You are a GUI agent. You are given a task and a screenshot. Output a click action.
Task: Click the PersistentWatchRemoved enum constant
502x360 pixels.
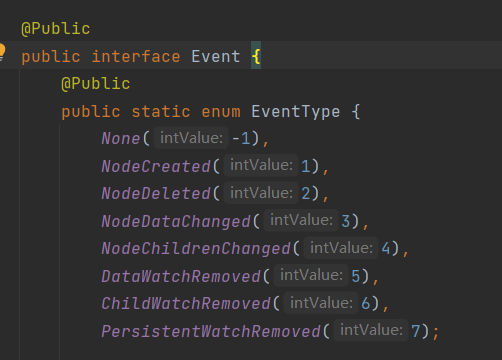[211, 331]
